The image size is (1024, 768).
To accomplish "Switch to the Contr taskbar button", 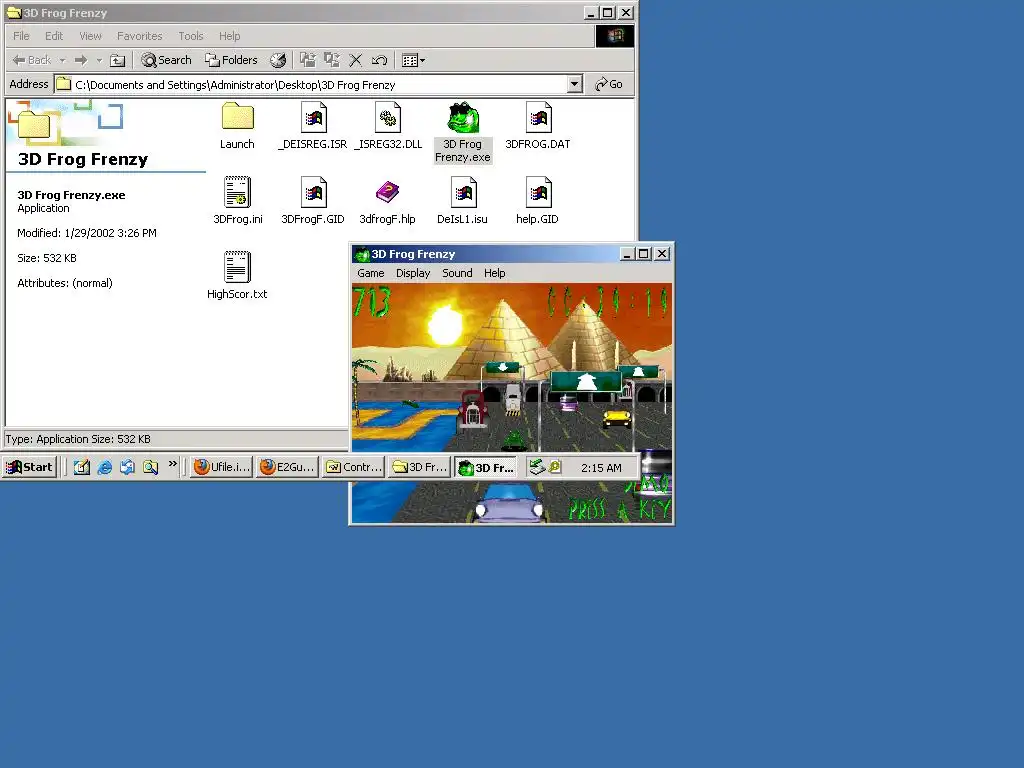I will click(353, 467).
